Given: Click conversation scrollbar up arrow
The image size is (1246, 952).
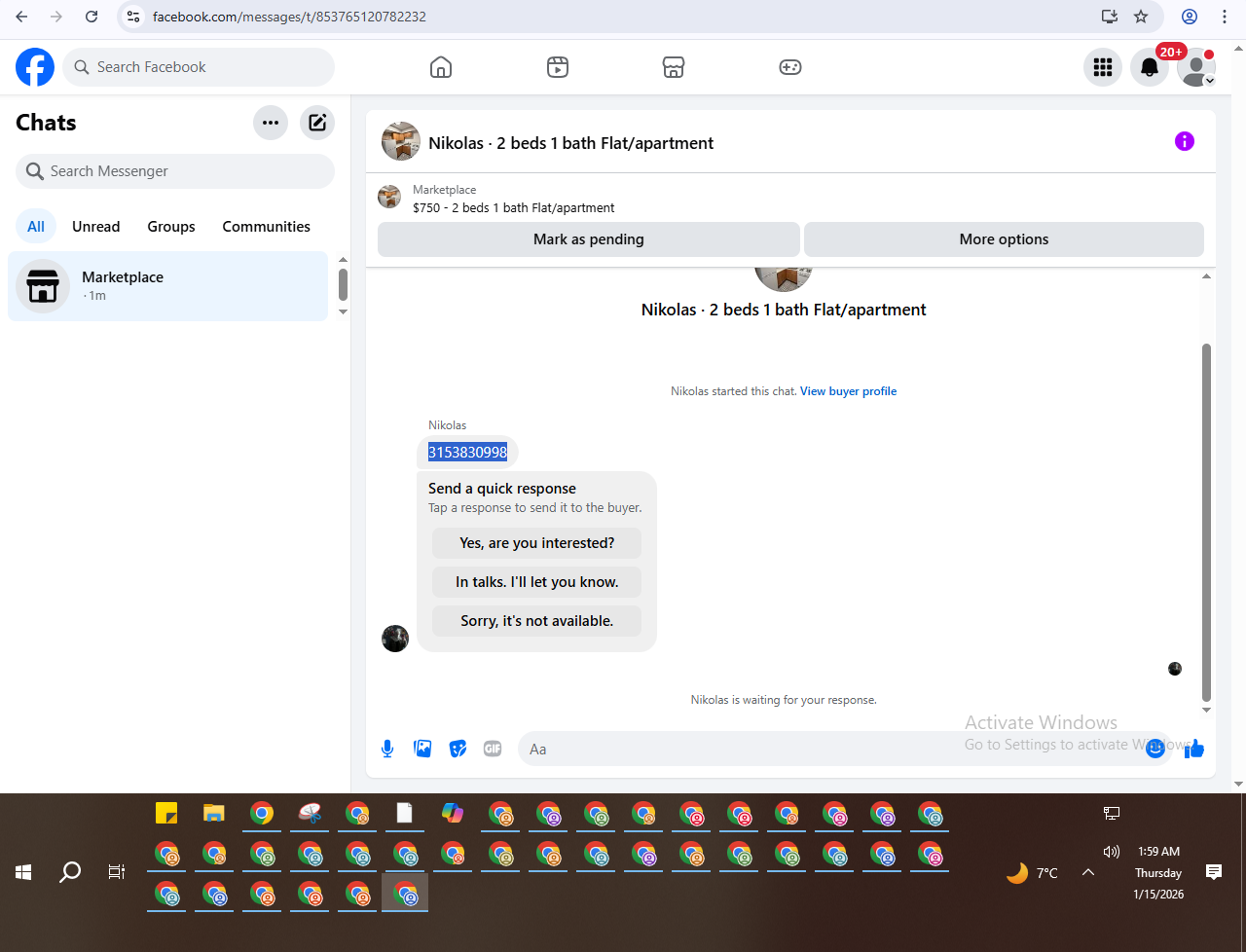Looking at the screenshot, I should click(x=1207, y=276).
